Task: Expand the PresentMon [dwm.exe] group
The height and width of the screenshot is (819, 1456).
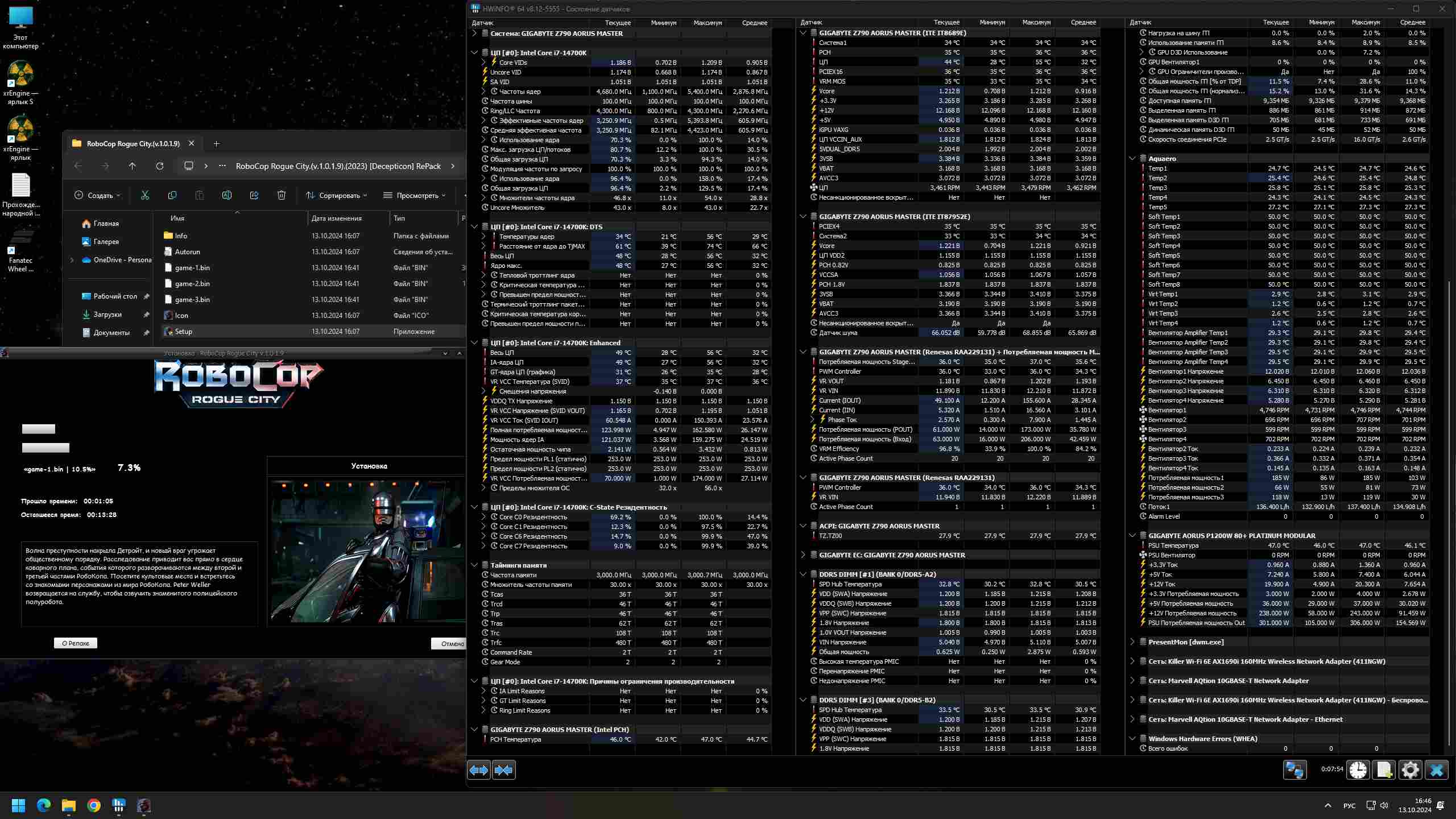Action: coord(1132,642)
